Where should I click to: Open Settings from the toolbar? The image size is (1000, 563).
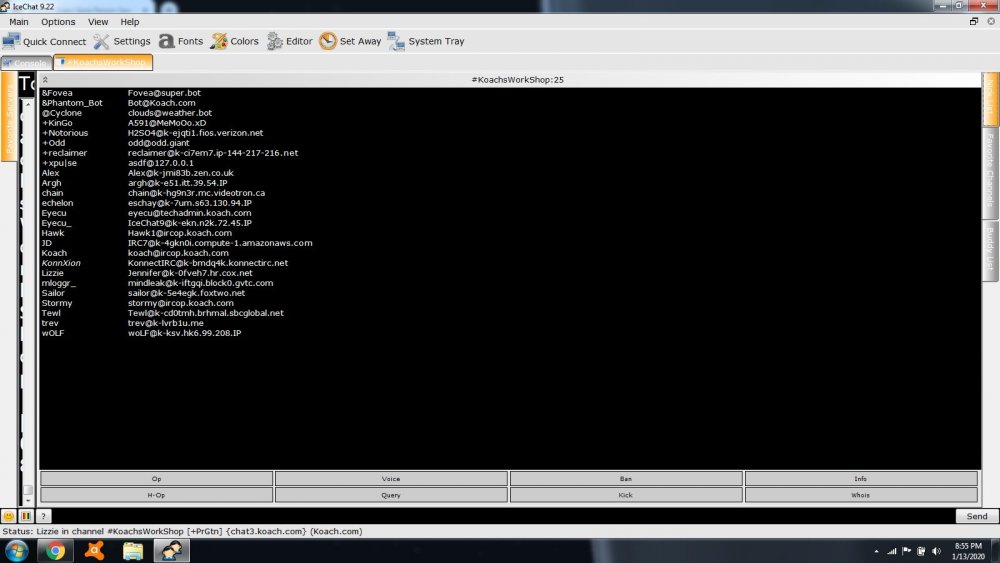pos(102,41)
